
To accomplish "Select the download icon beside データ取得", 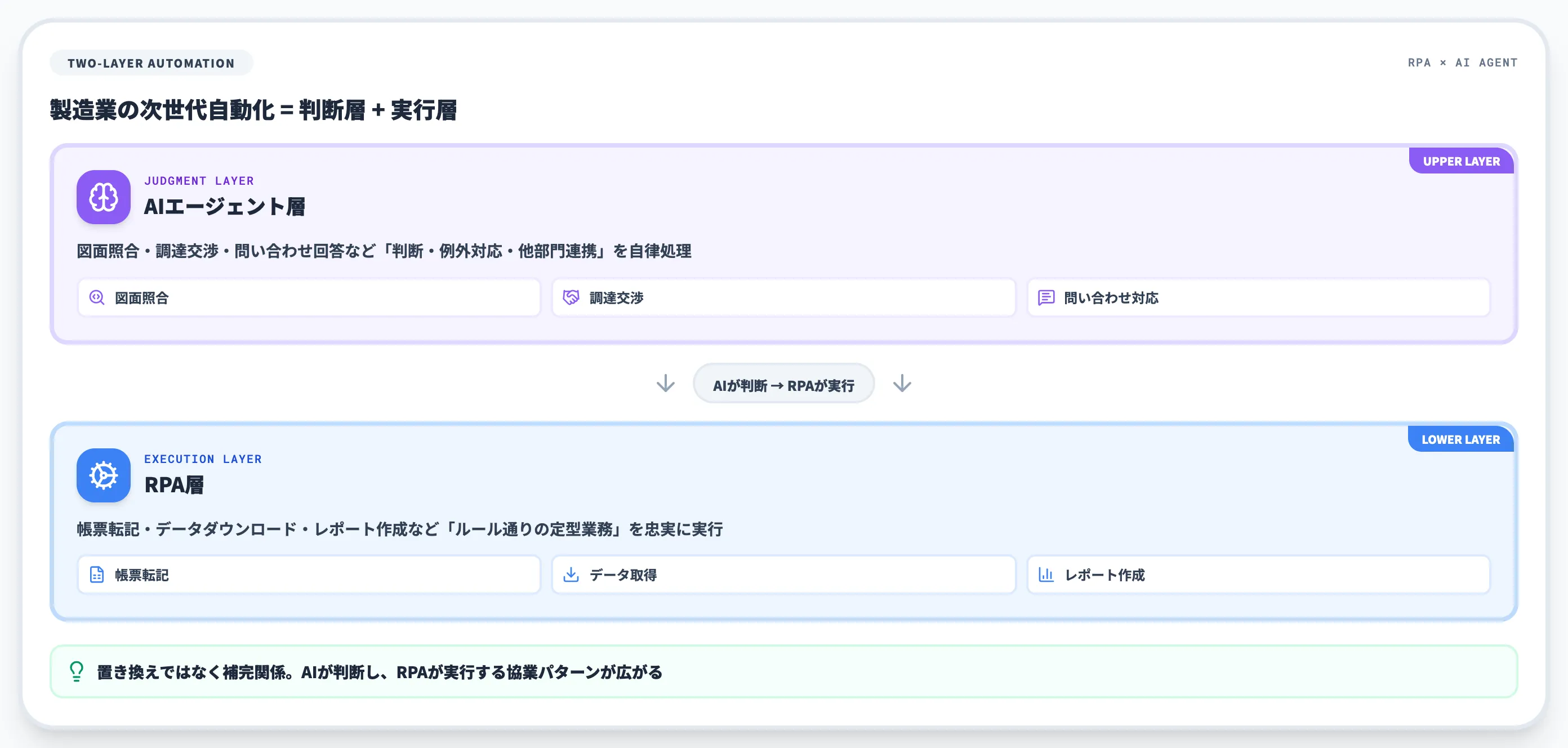I will tap(571, 575).
